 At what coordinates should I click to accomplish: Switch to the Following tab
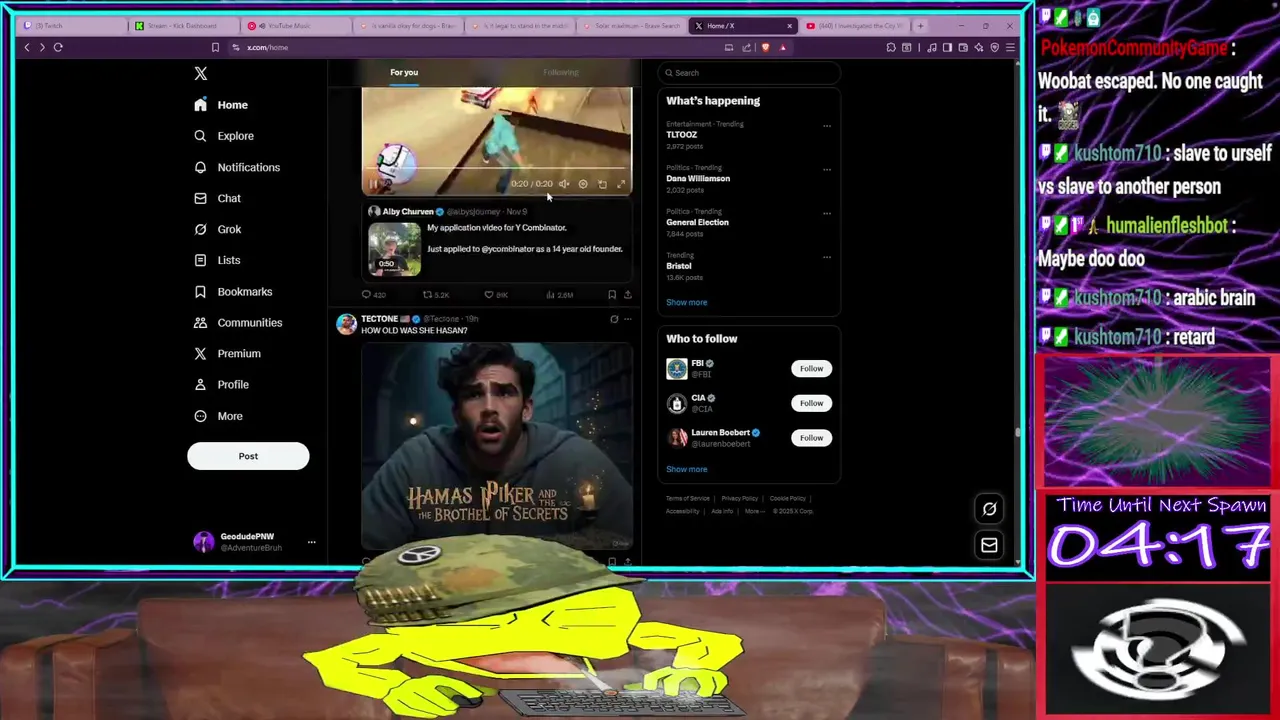click(561, 72)
